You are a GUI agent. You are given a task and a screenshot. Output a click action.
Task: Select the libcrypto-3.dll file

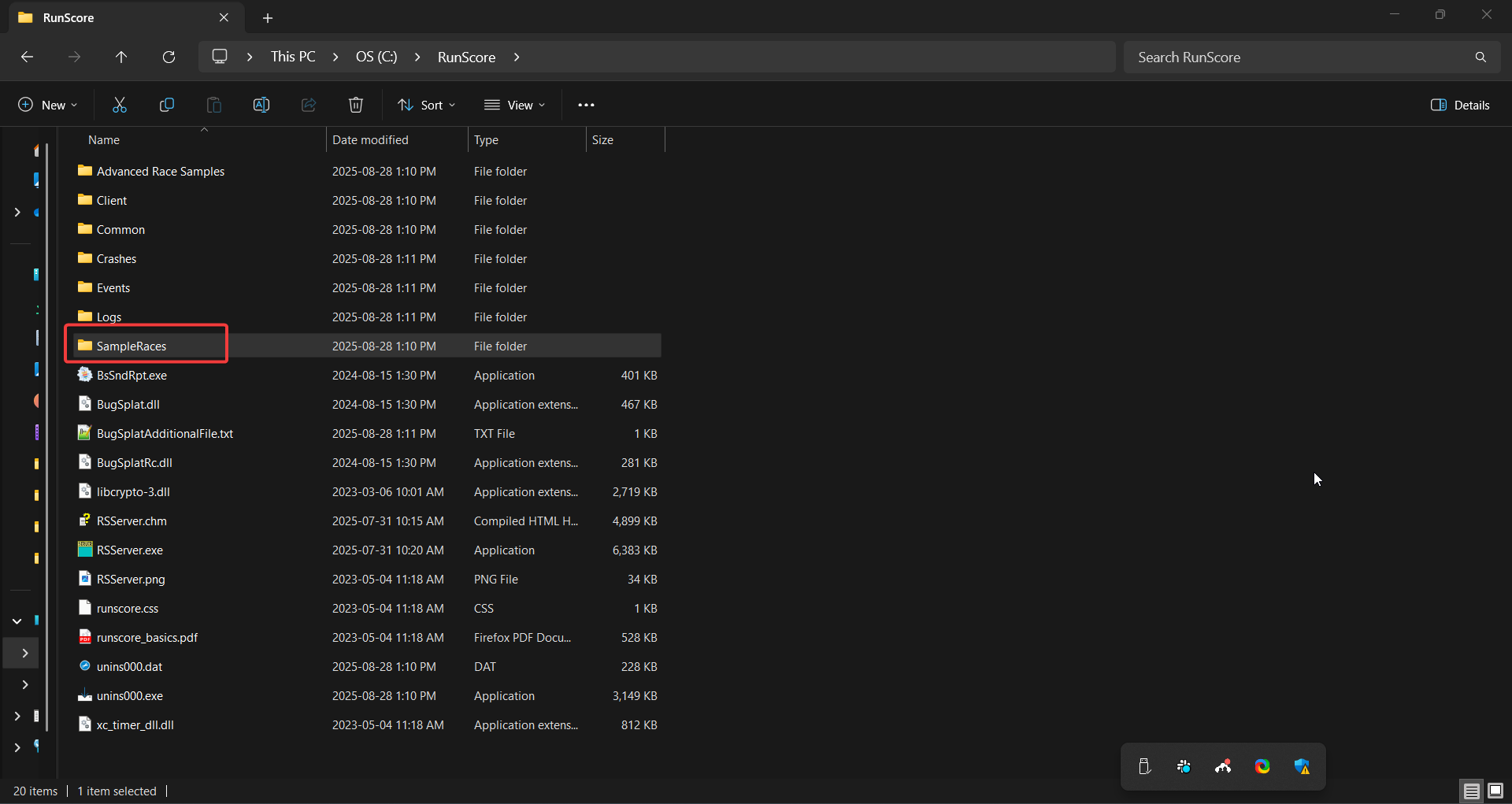(x=124, y=491)
